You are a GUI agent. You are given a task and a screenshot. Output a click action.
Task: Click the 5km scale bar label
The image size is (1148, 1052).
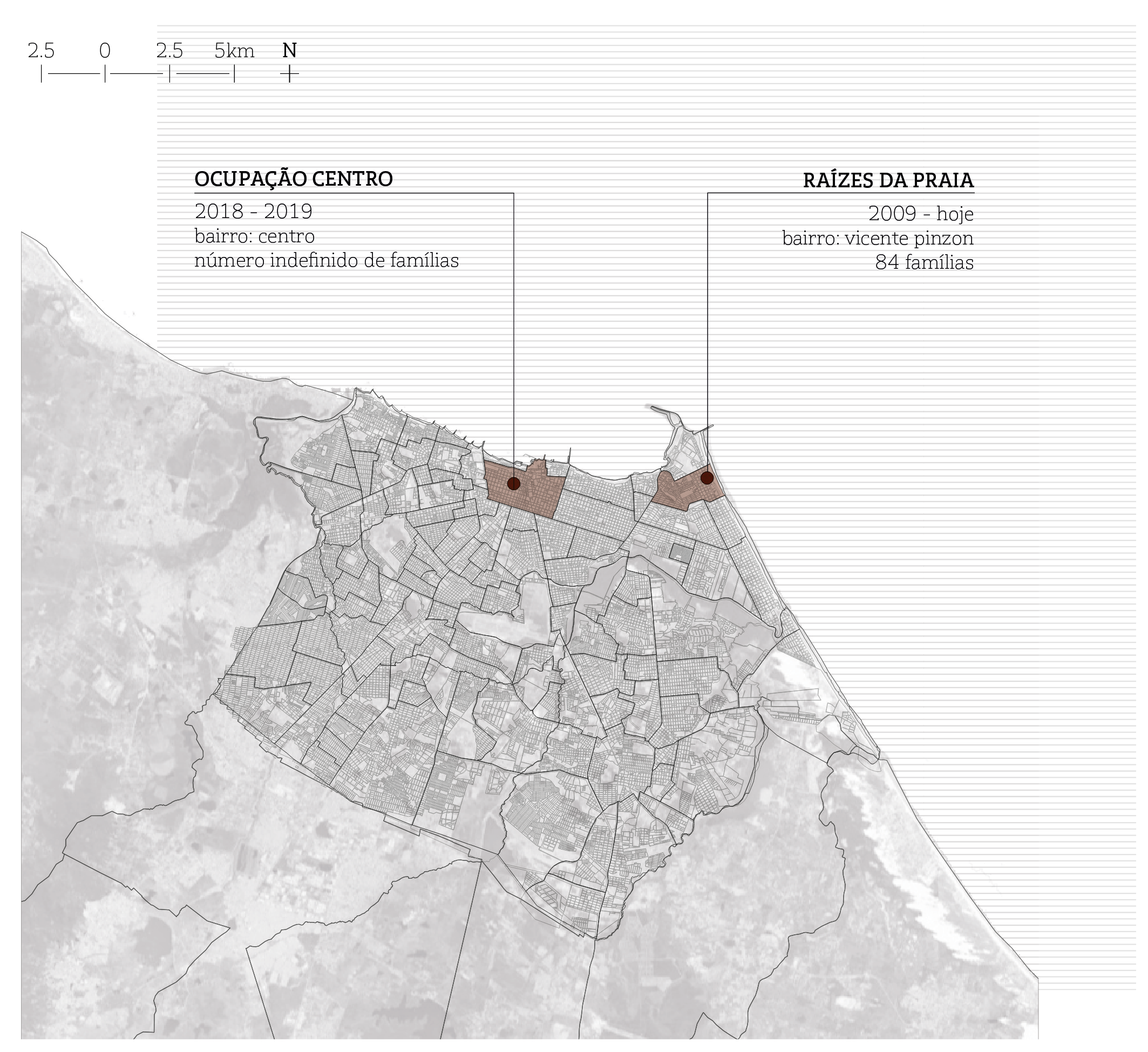click(x=234, y=51)
